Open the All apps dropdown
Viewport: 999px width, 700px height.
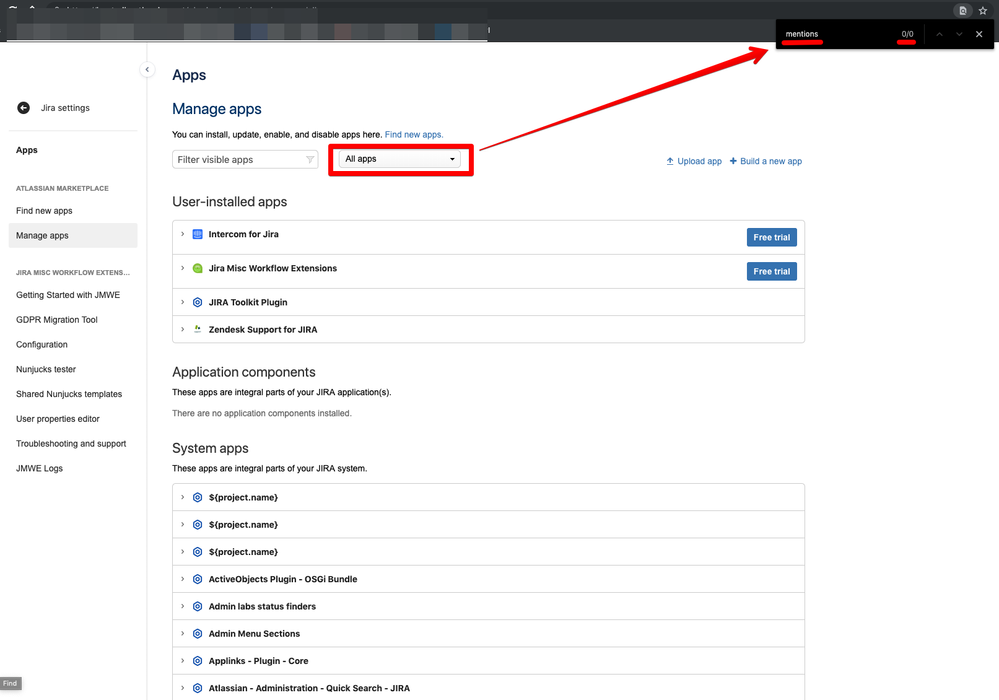click(x=400, y=159)
